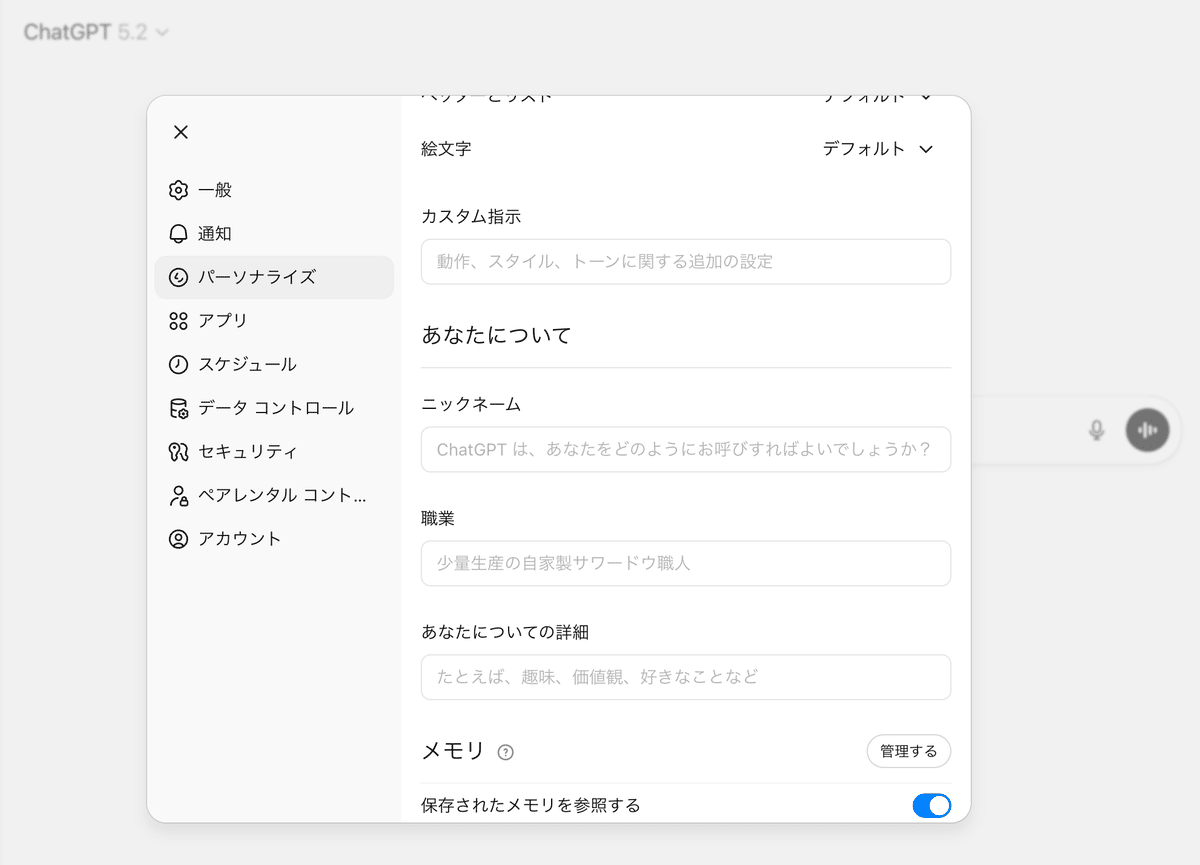The width and height of the screenshot is (1200, 865).
Task: Click the account person icon beside アカウント
Action: (x=178, y=539)
